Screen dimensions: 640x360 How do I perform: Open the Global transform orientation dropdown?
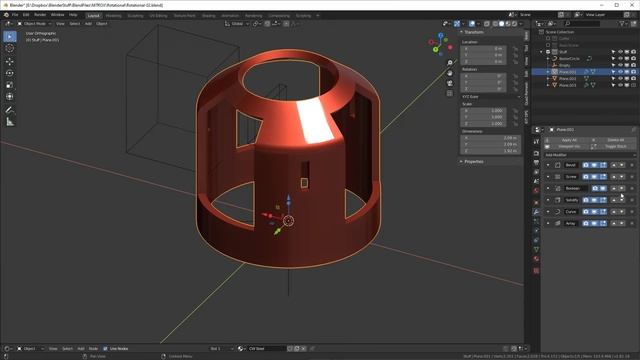click(x=237, y=24)
